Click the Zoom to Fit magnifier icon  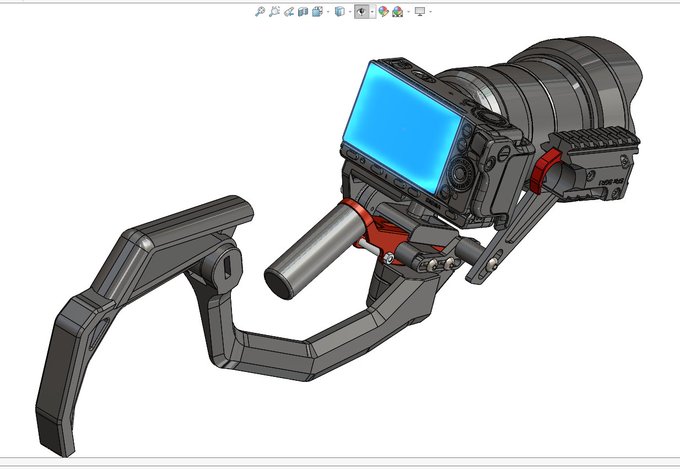click(260, 12)
